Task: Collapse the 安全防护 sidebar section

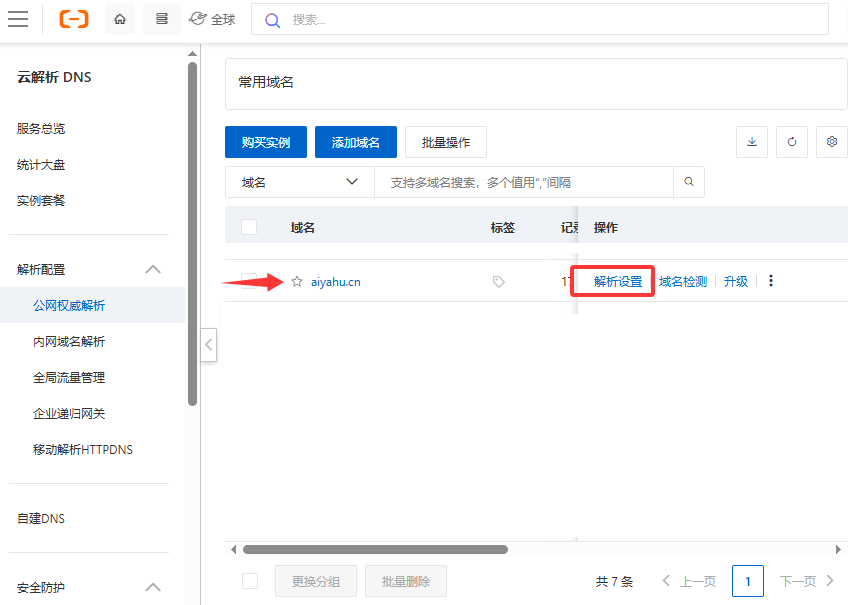Action: 153,587
